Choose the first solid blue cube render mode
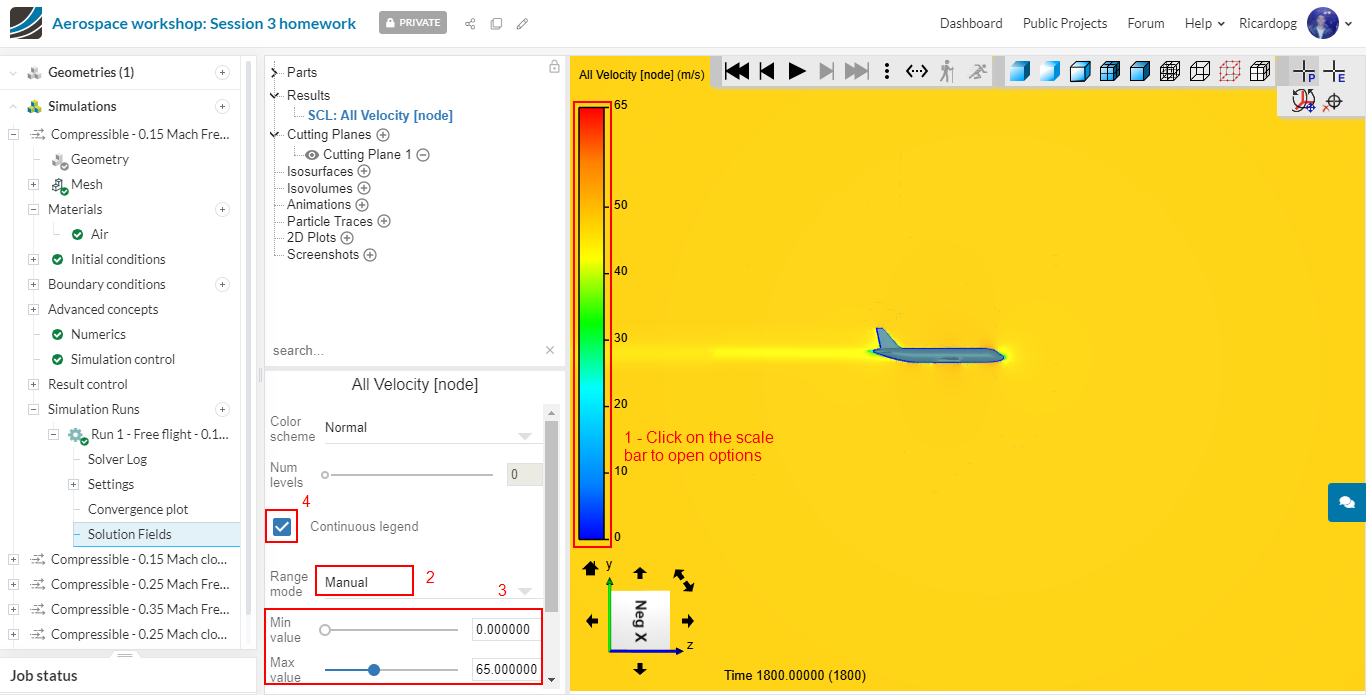This screenshot has height=695, width=1366. point(1019,71)
